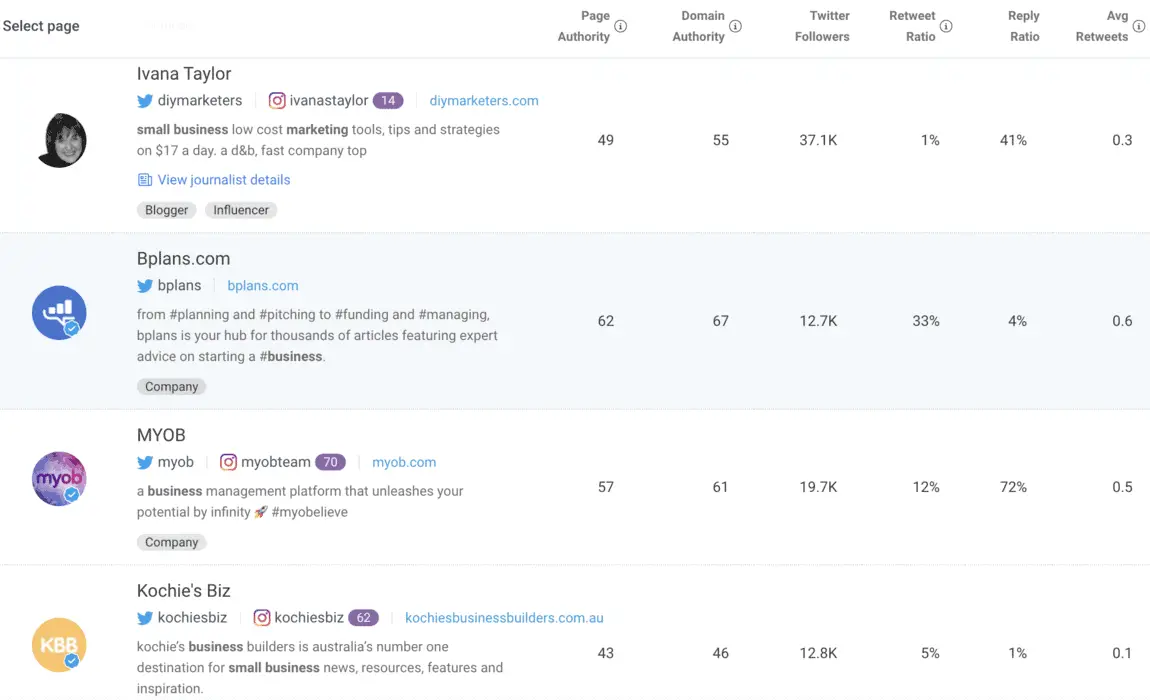1150x700 pixels.
Task: Click the Bplans.com name heading
Action: [183, 258]
